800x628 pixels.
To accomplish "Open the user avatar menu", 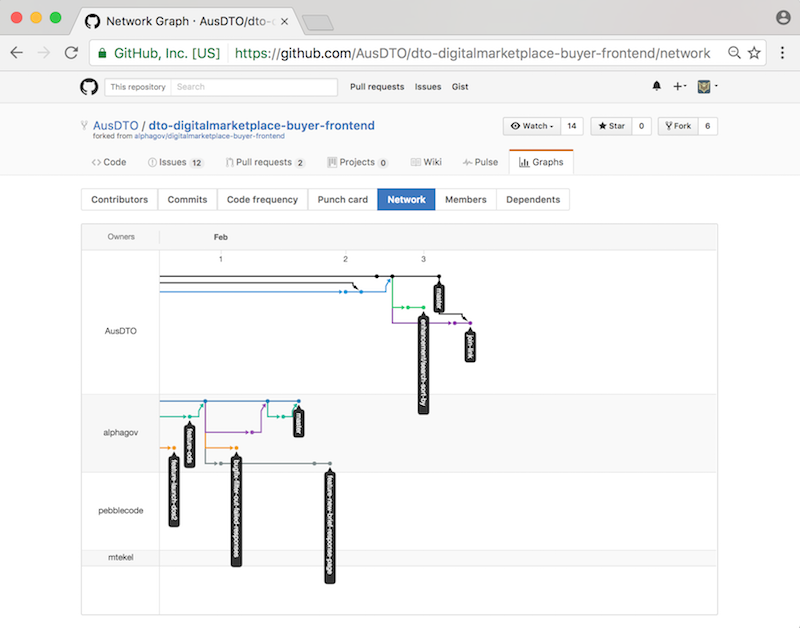I will [707, 86].
